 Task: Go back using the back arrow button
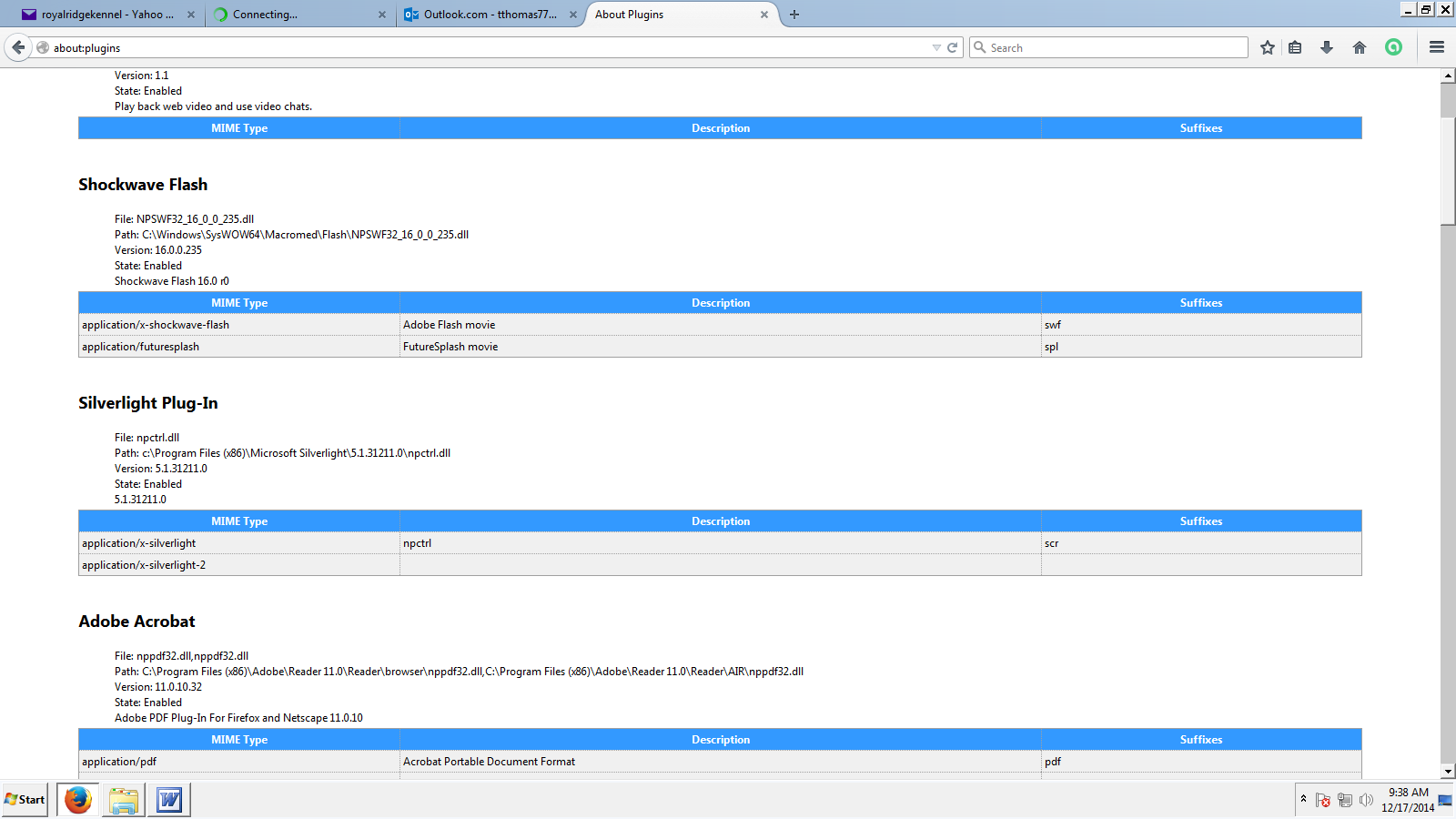pos(18,47)
